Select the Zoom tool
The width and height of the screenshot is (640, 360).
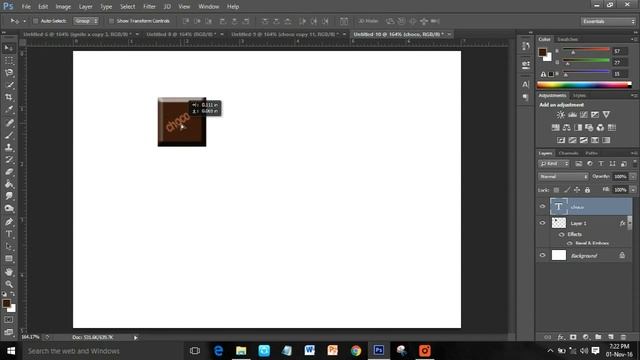(9, 284)
